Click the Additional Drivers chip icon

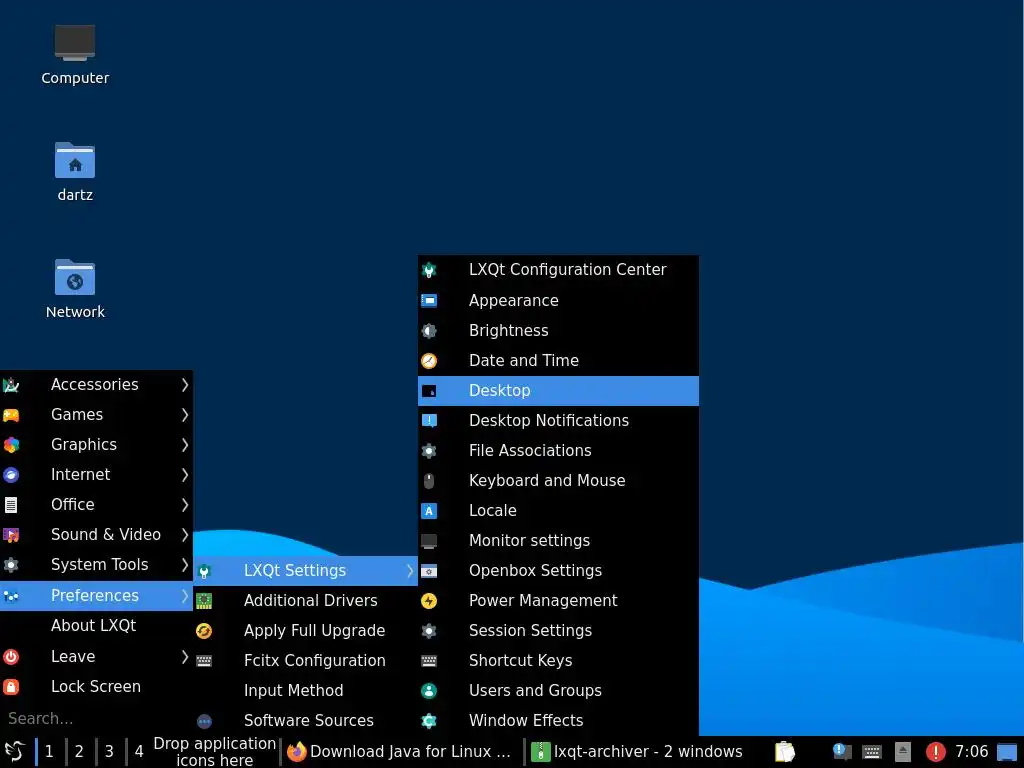pos(204,601)
